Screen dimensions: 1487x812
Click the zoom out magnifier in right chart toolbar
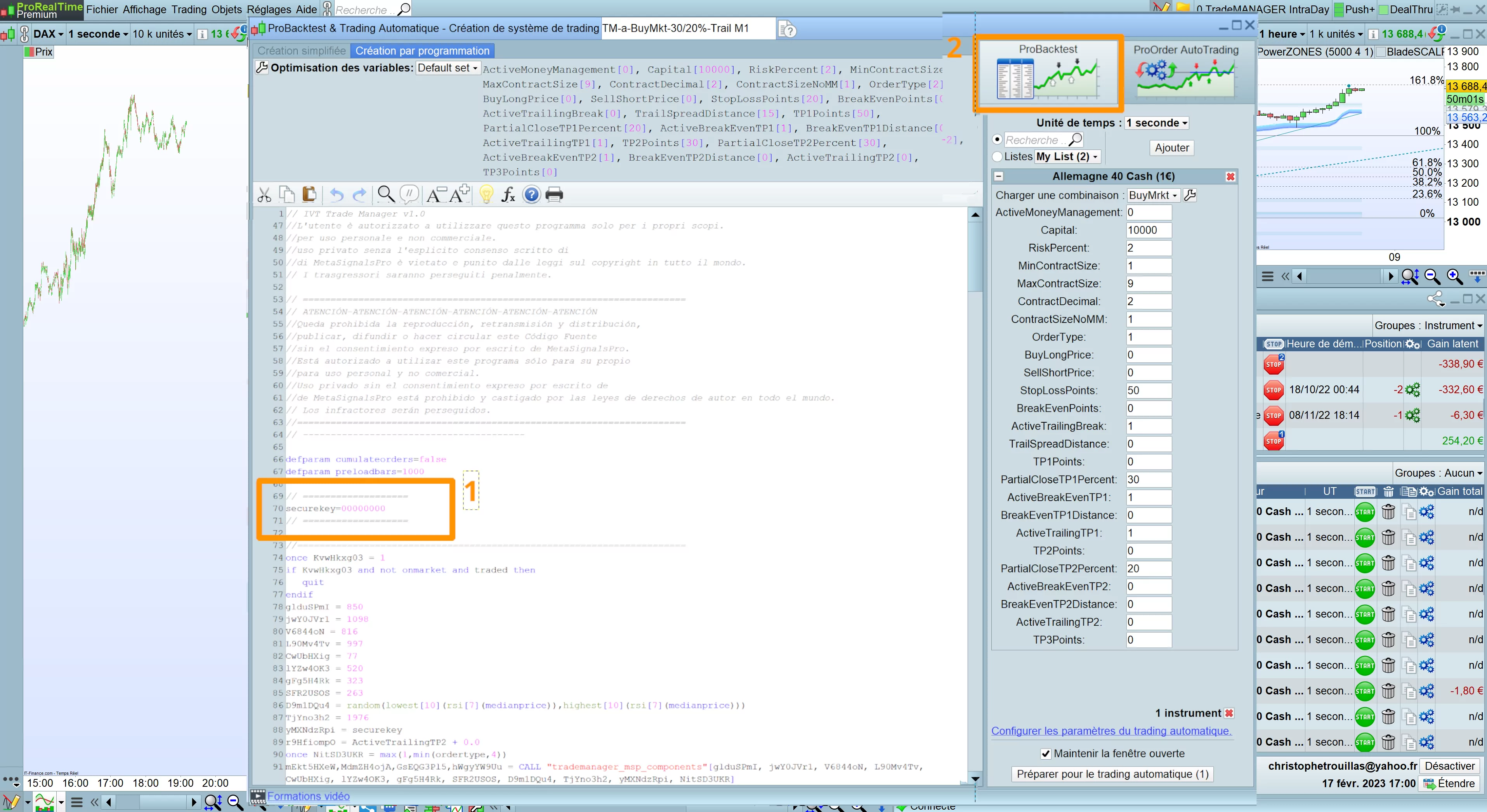[x=1432, y=277]
